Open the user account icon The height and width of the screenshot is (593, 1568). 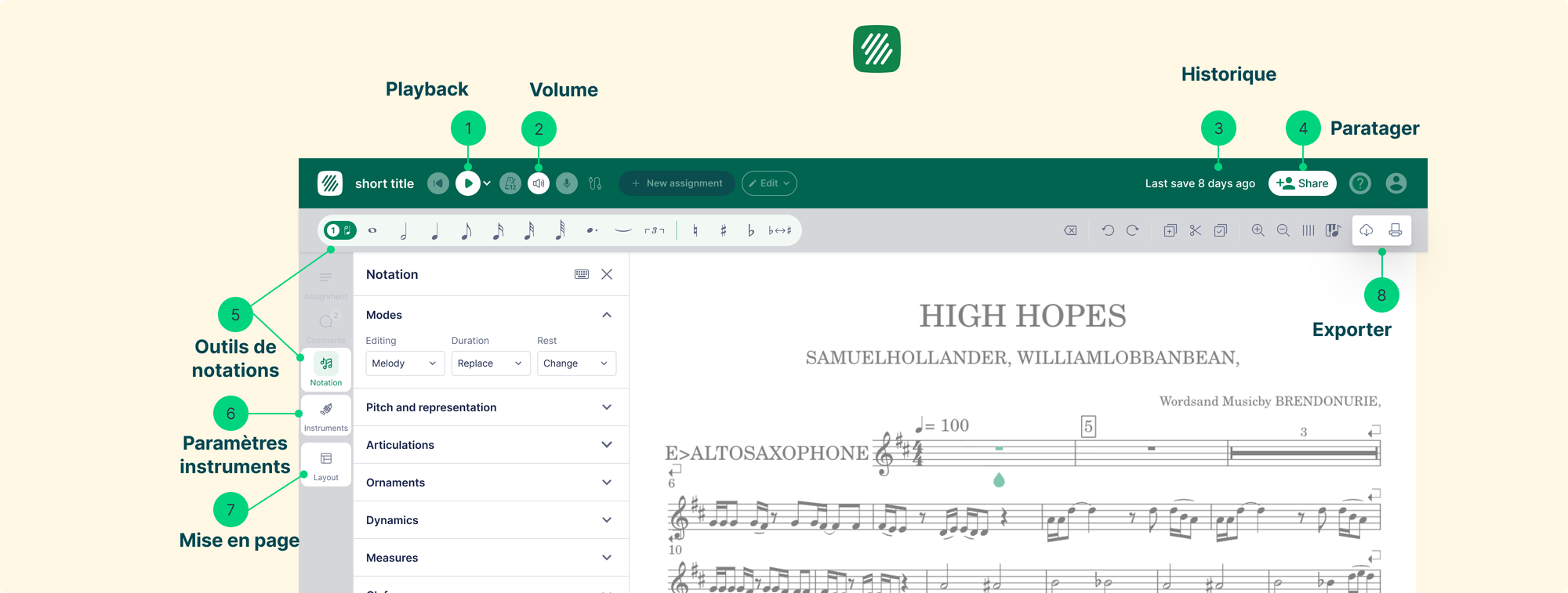1396,183
